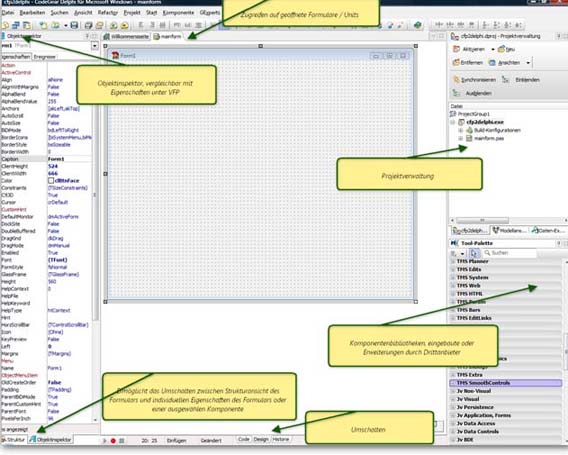Click the Caption property value Form1

(x=56, y=159)
